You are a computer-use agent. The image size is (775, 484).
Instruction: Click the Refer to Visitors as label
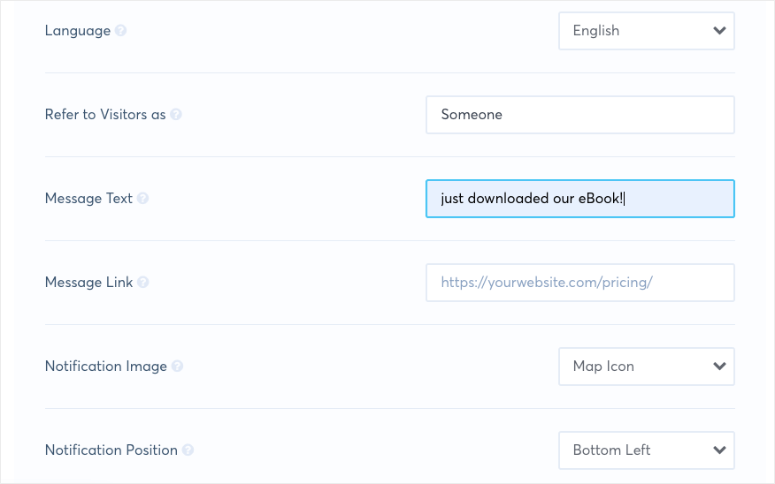105,115
